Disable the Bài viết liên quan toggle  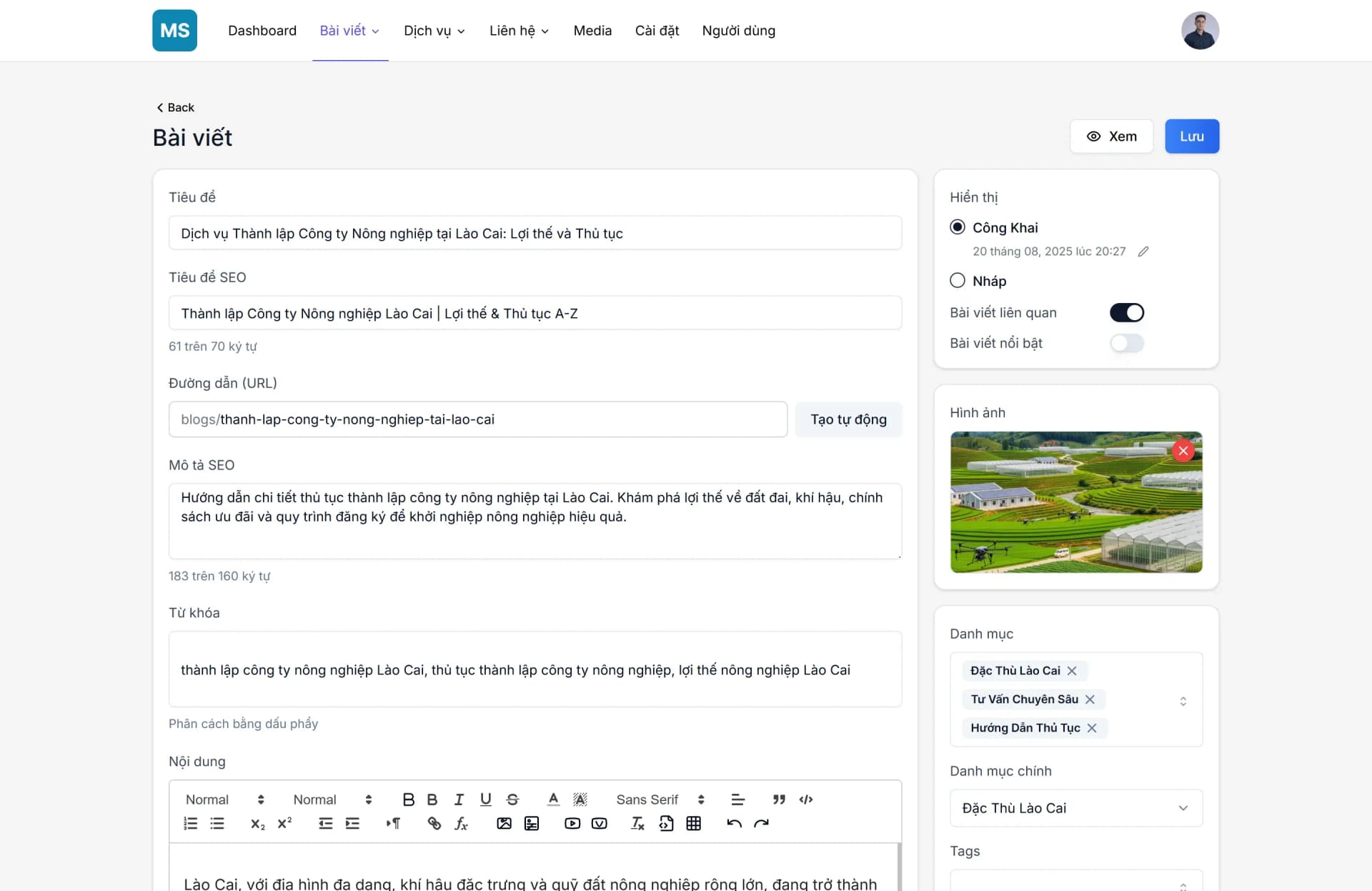point(1127,312)
